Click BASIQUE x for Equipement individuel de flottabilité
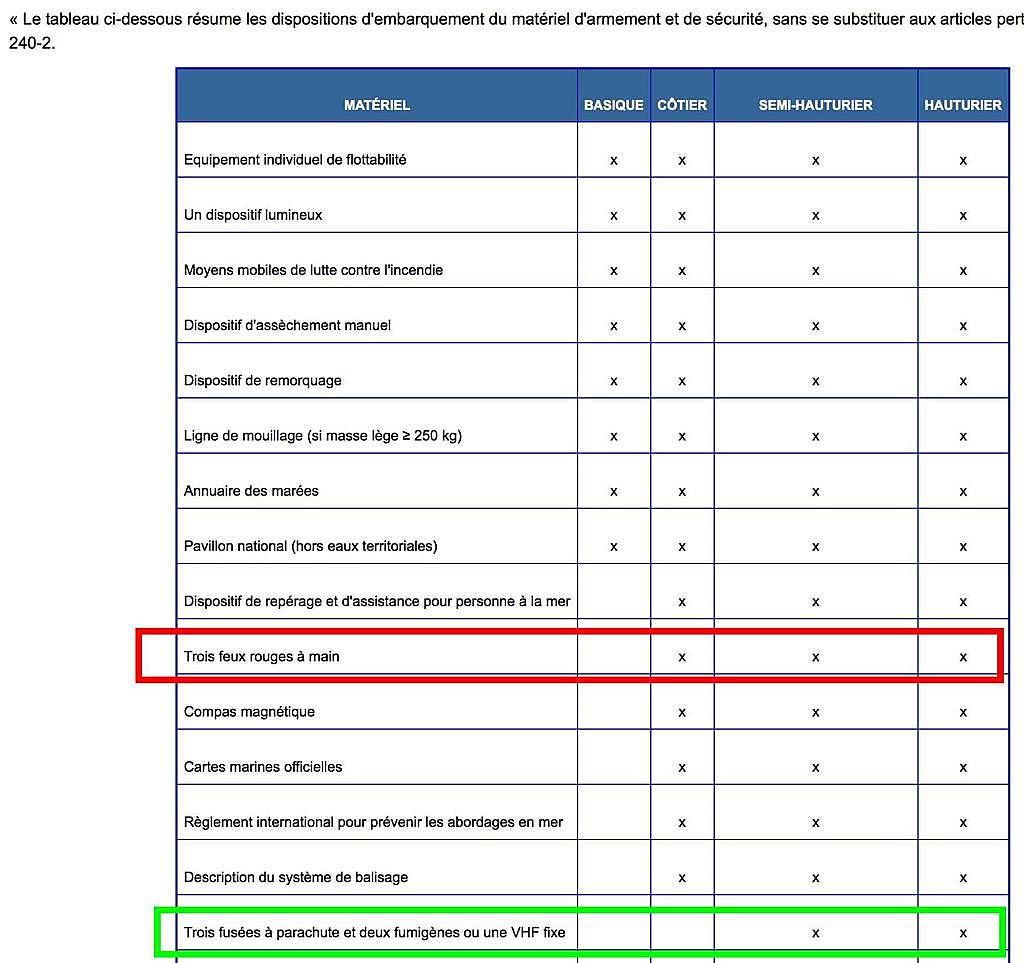 click(614, 161)
